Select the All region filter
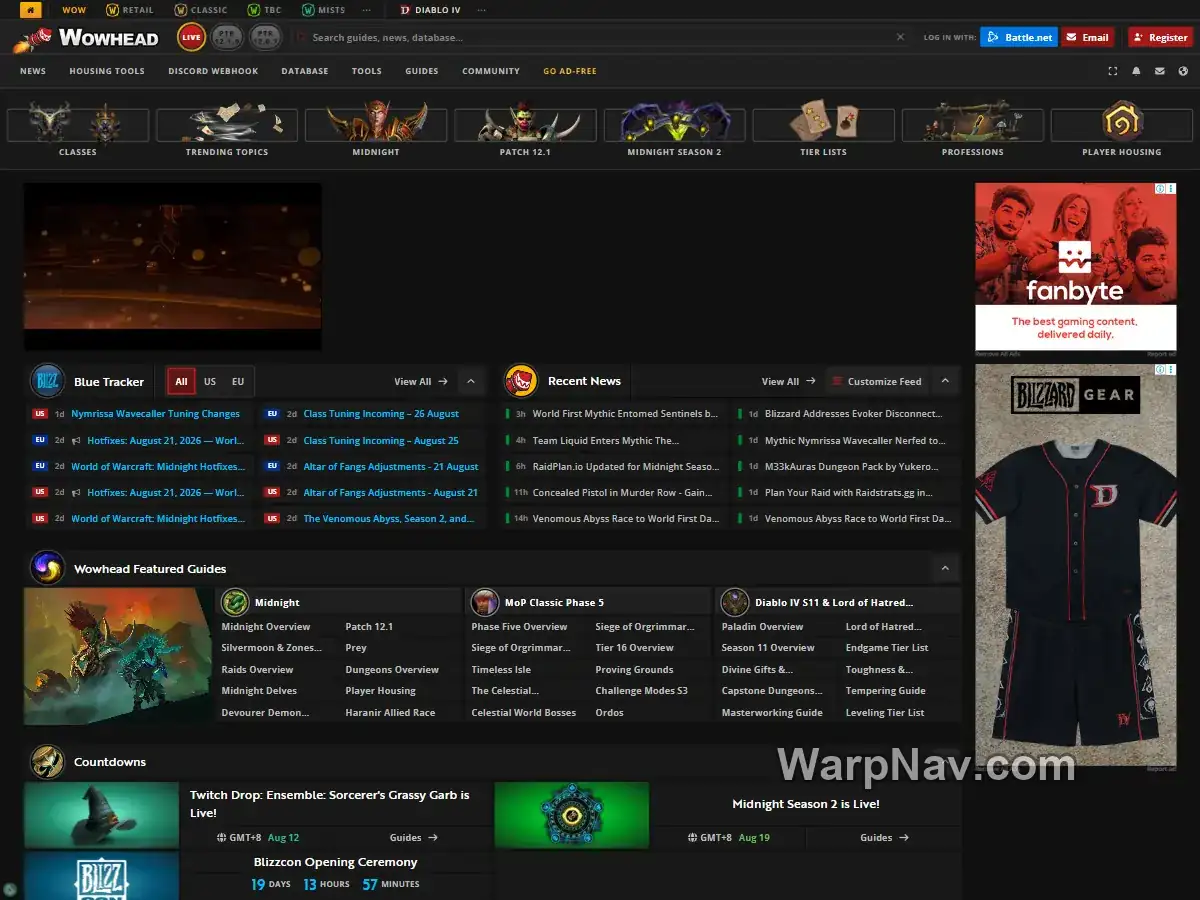 tap(181, 381)
